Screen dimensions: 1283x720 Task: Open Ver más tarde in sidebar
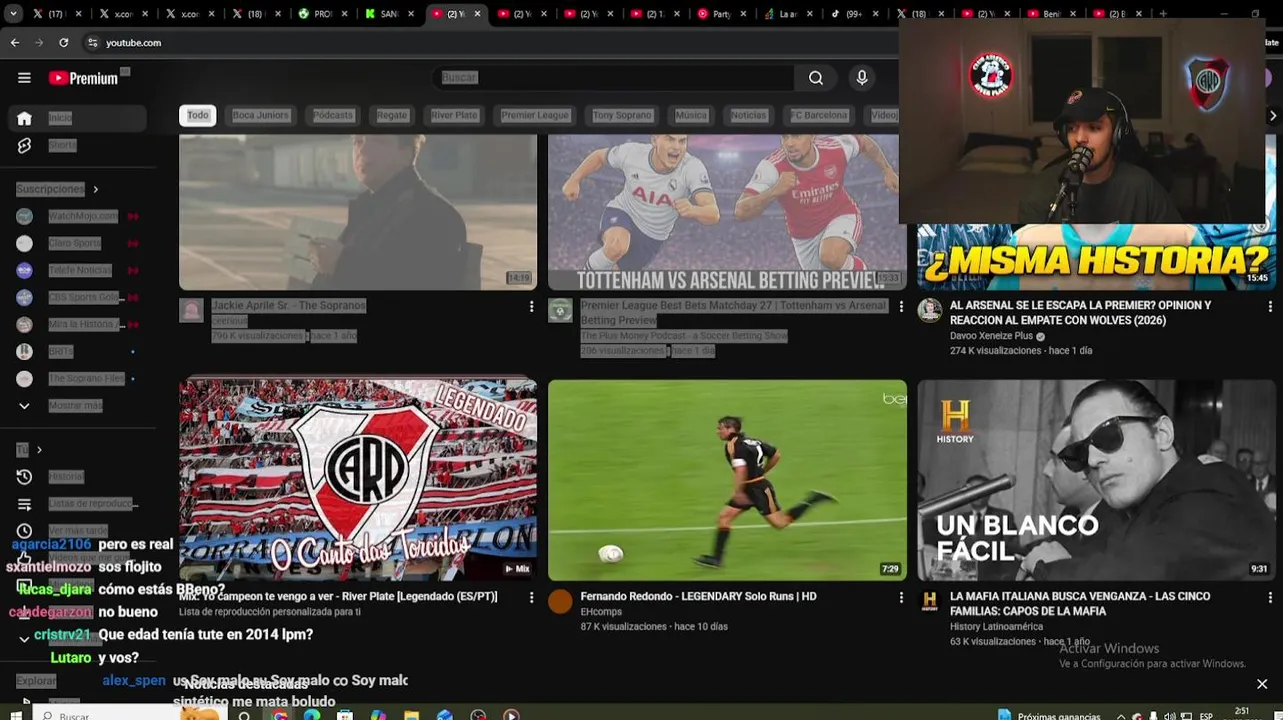(x=78, y=531)
